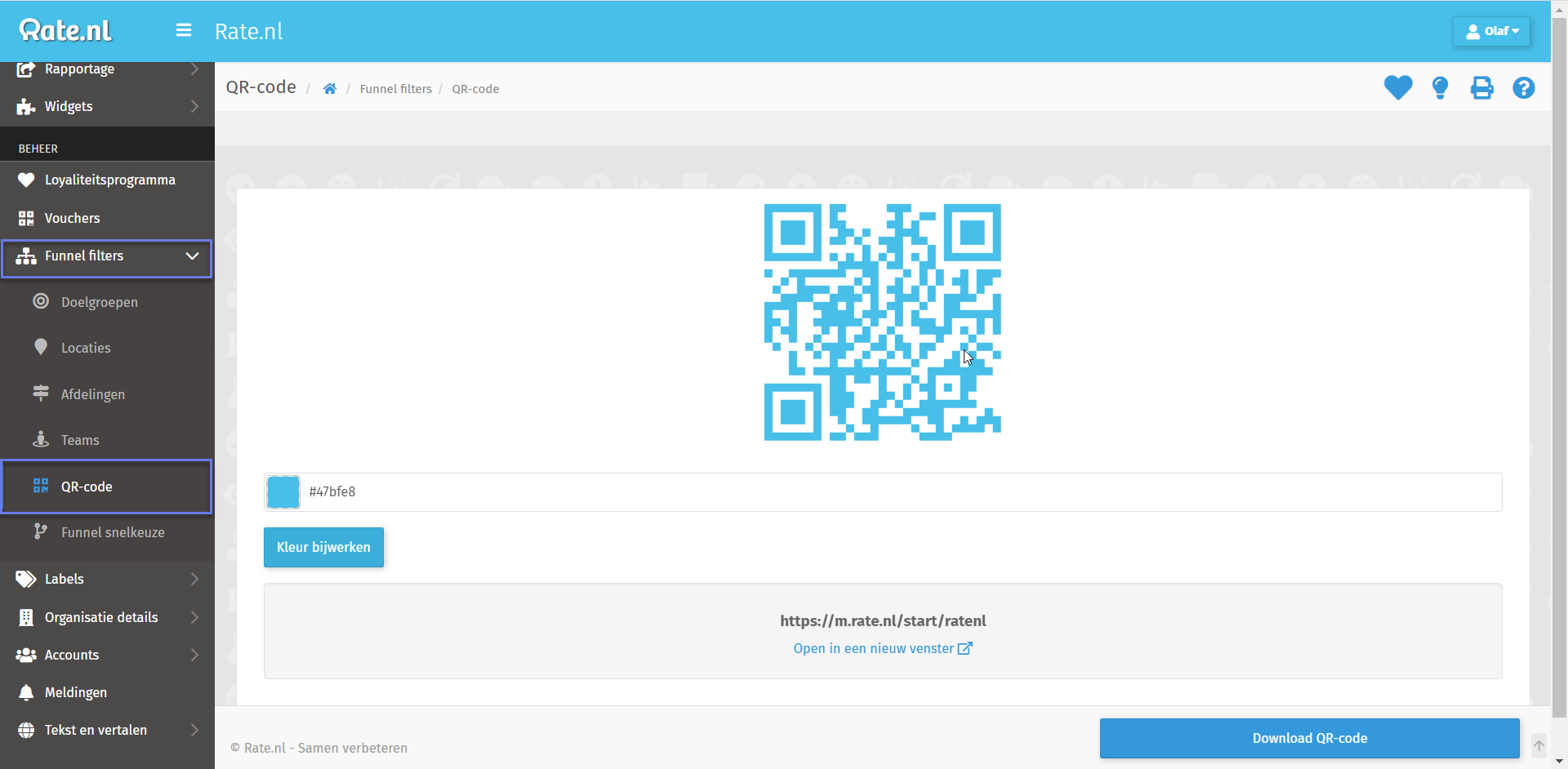Go to Funnel filters breadcrumb link

click(x=395, y=89)
